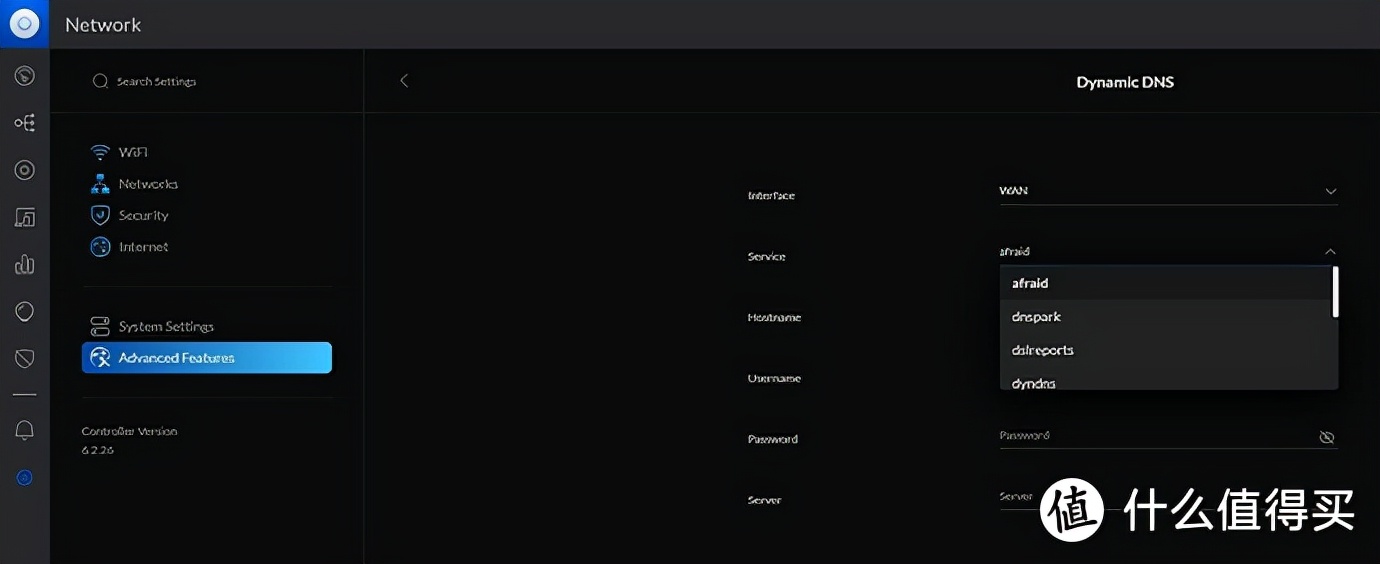
Task: Toggle password visibility eye icon
Action: tap(1327, 437)
